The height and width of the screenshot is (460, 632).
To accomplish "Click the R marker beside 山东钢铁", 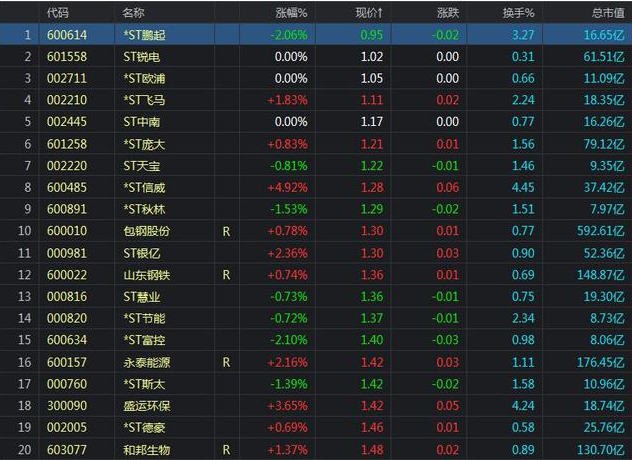I will (x=227, y=275).
